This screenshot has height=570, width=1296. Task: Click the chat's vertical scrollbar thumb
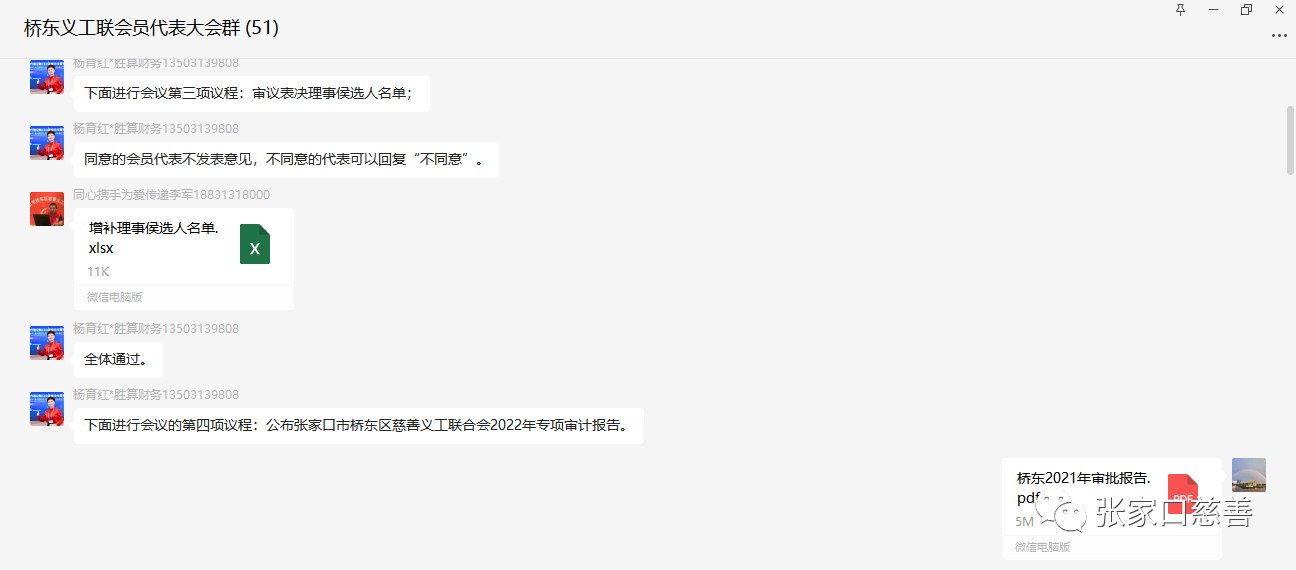pyautogui.click(x=1290, y=140)
